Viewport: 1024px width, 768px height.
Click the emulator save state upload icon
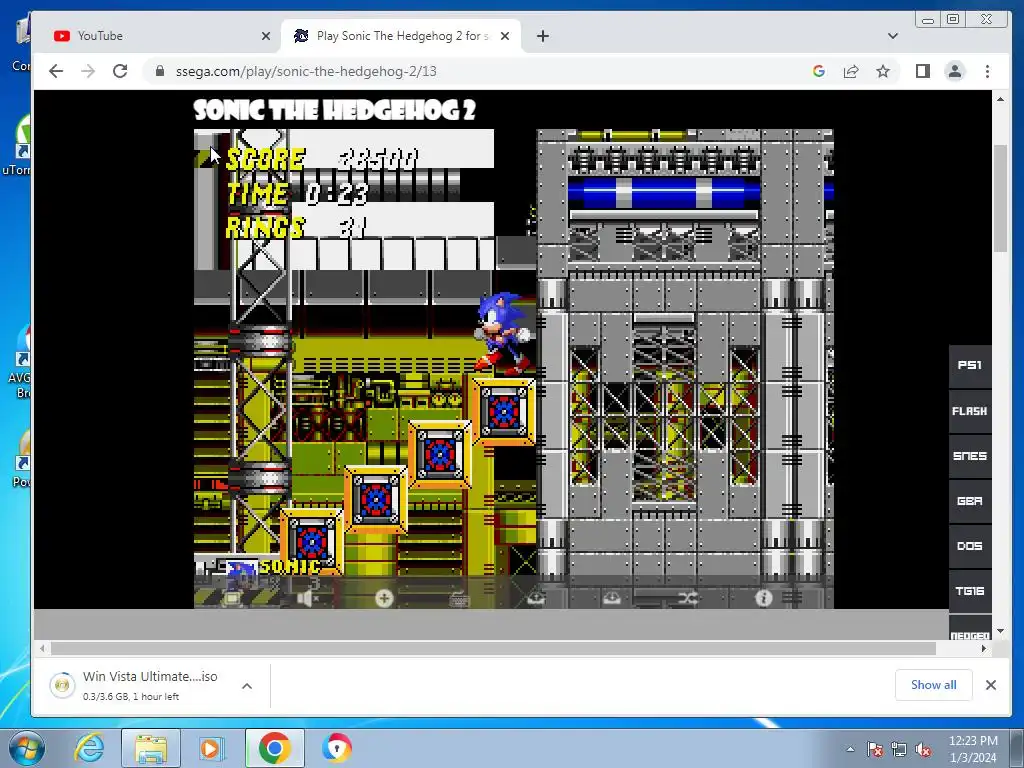click(x=536, y=598)
